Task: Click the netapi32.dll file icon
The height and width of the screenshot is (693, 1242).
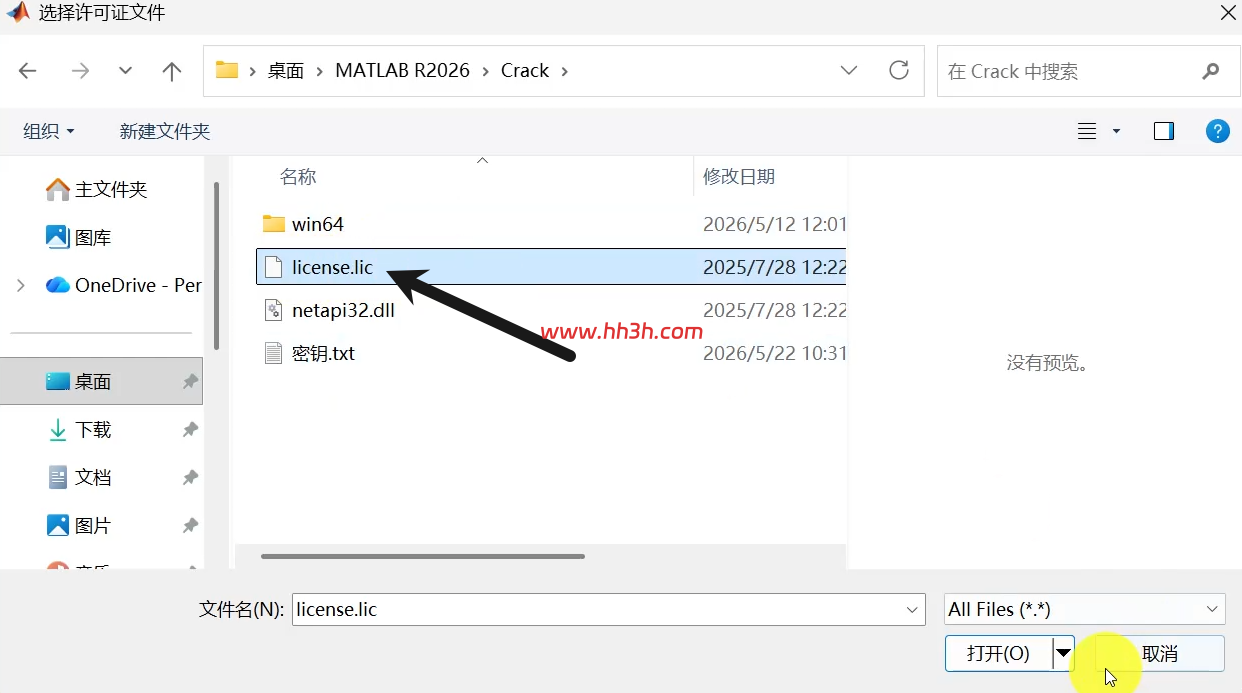Action: coord(274,310)
